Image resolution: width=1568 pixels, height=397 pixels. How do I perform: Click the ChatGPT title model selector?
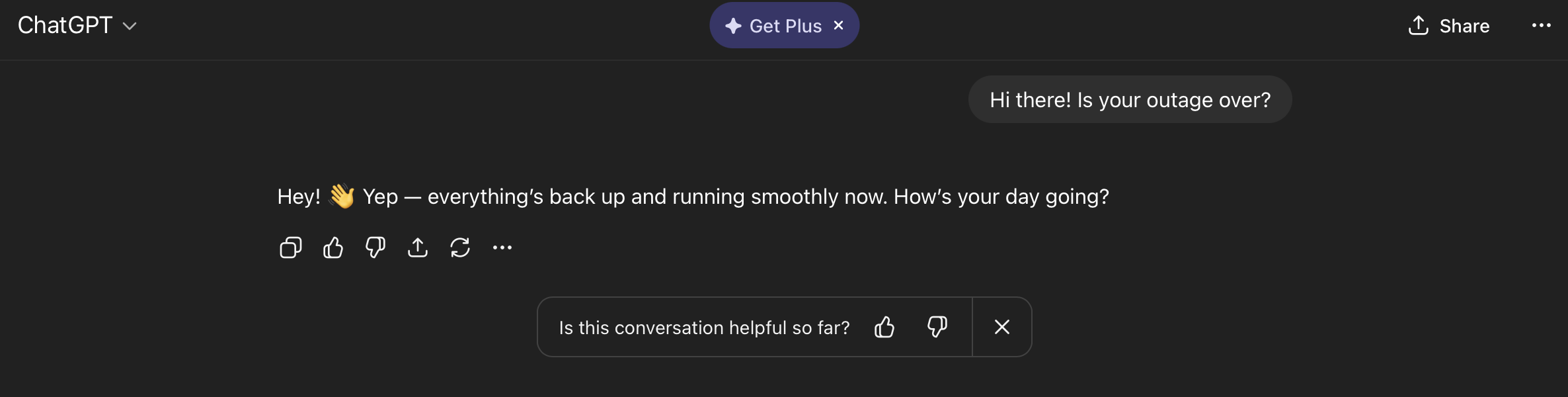65,25
